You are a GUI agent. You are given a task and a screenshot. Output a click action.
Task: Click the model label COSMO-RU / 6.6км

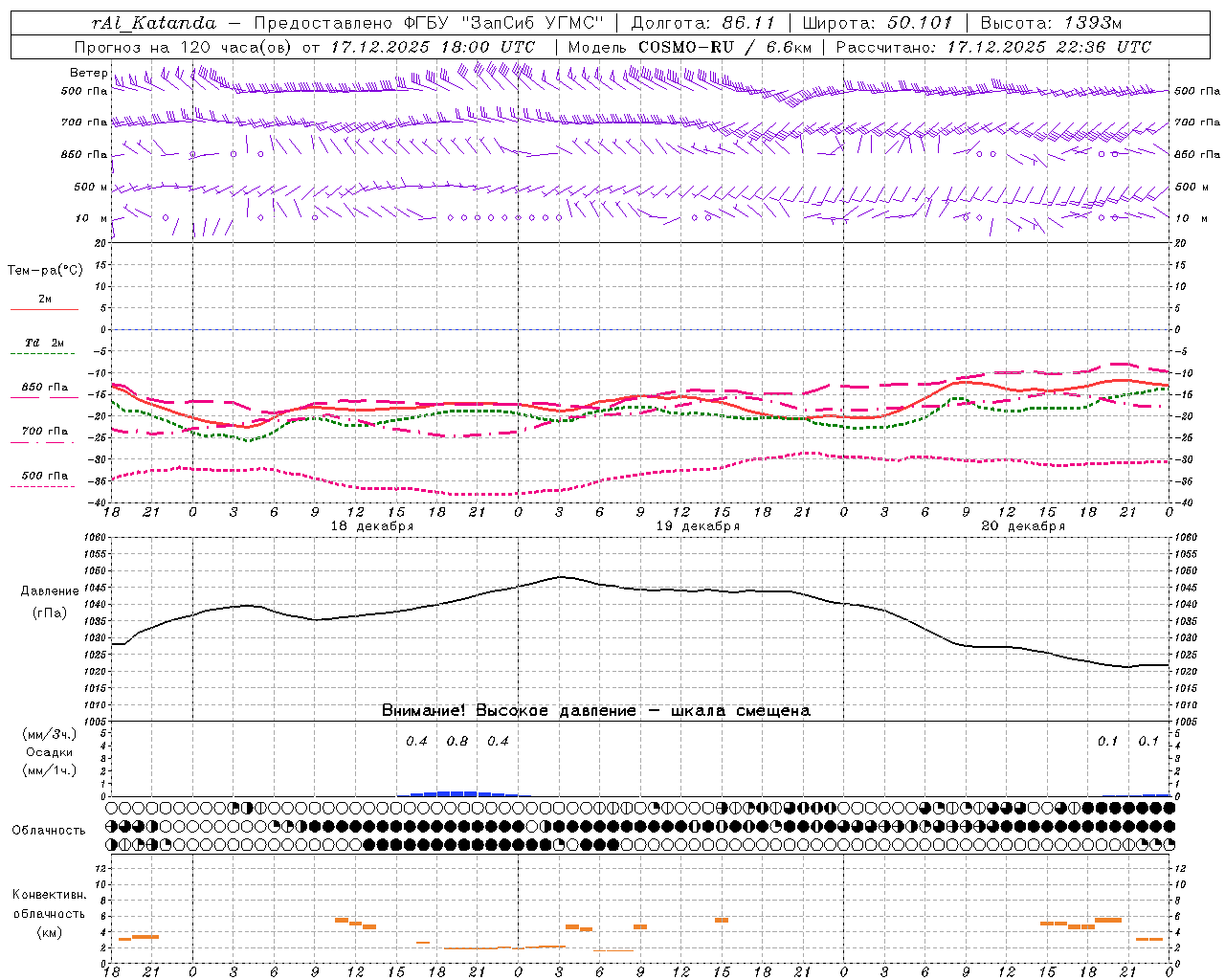click(724, 47)
